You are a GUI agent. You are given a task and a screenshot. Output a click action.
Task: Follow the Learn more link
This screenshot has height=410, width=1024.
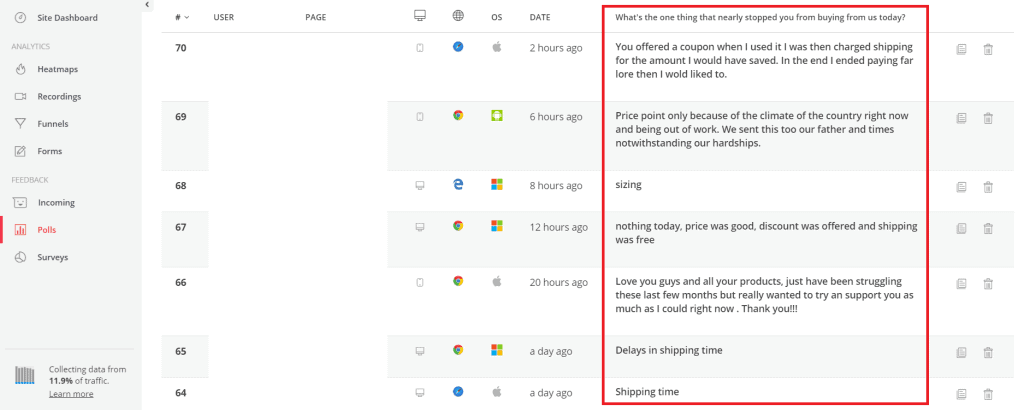coord(71,394)
